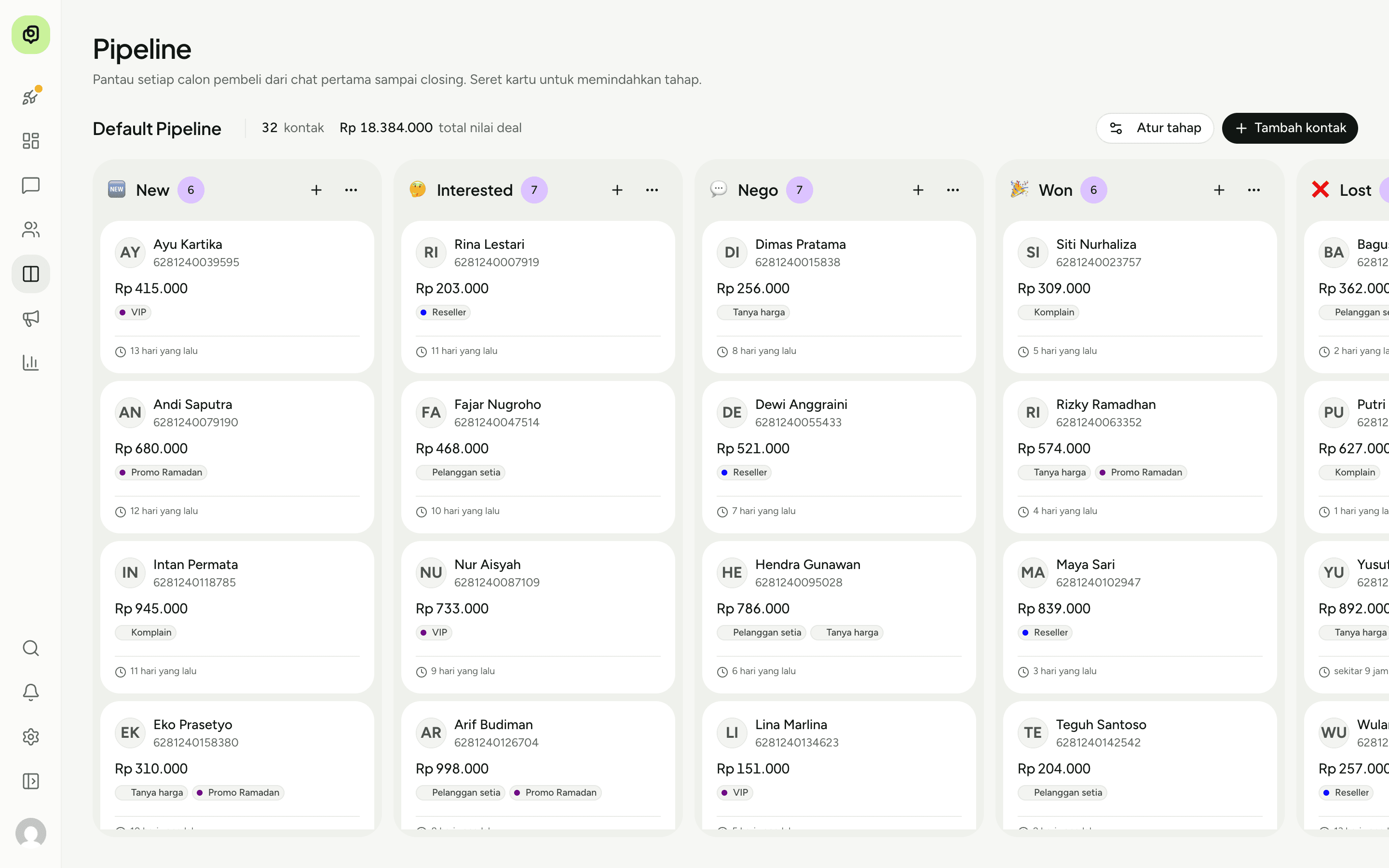Open the notifications bell icon
This screenshot has height=868, width=1389.
(31, 692)
